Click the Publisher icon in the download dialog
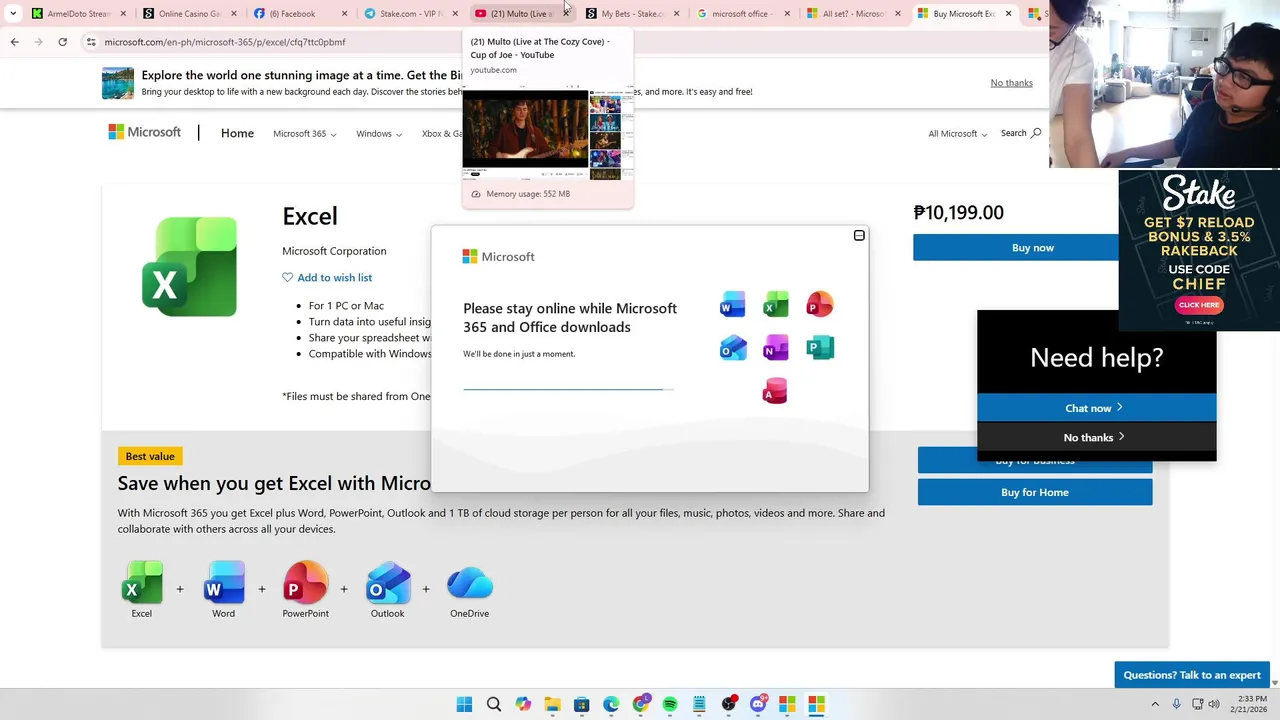The height and width of the screenshot is (720, 1280). click(820, 348)
